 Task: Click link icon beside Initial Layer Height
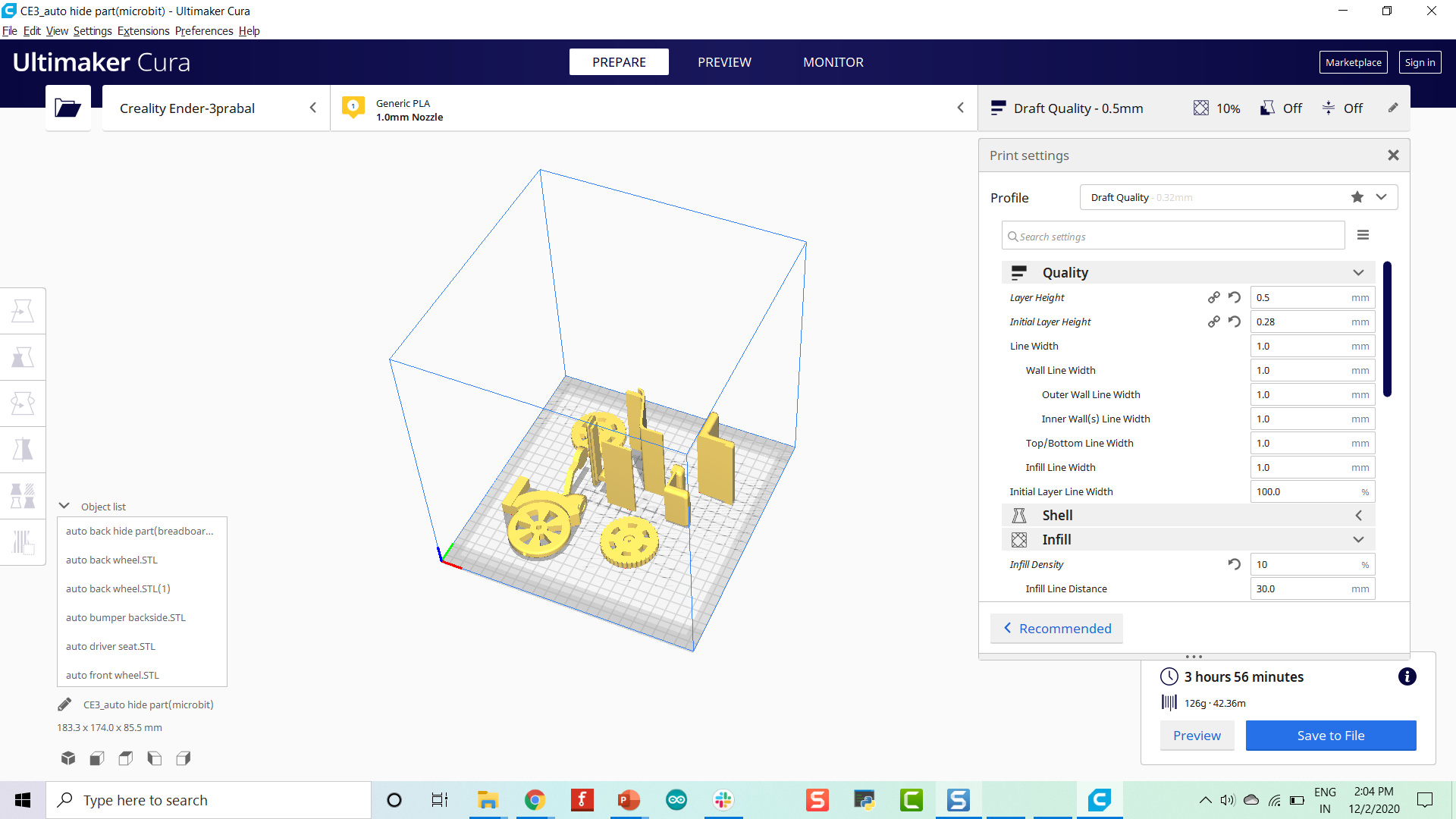click(x=1214, y=322)
